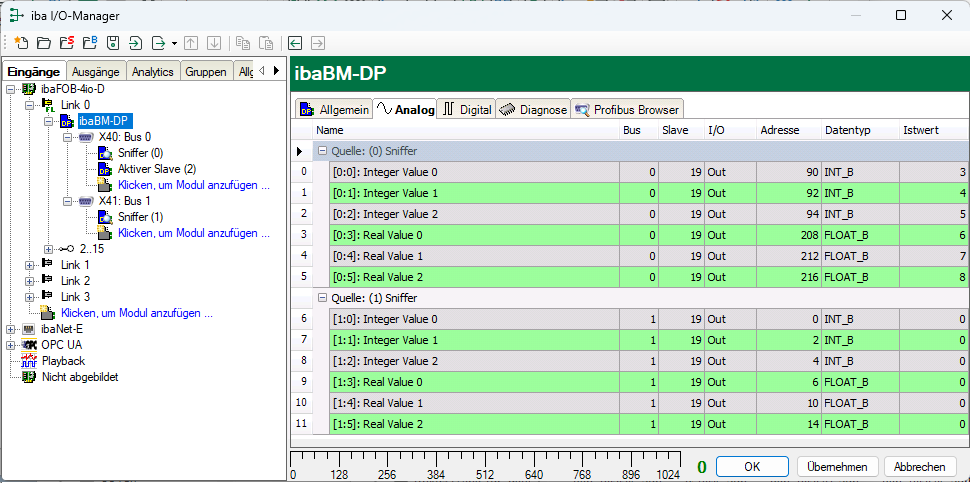The width and height of the screenshot is (970, 483).
Task: Expand the ibaNet-E tree node
Action: tap(11, 329)
